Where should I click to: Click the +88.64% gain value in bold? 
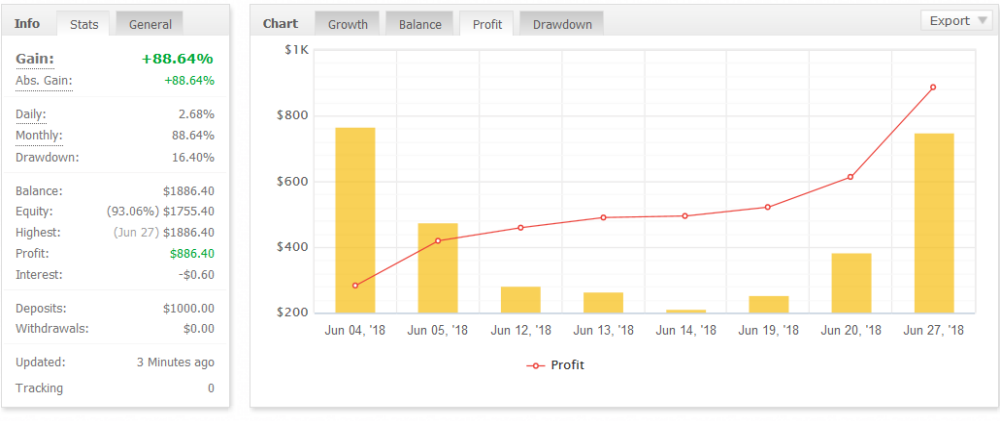pyautogui.click(x=177, y=59)
